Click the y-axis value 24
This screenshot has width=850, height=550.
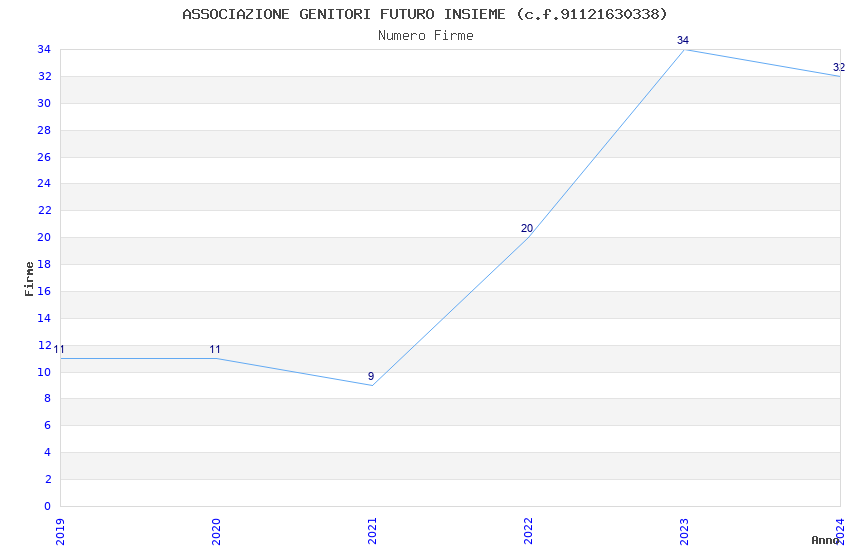point(44,183)
